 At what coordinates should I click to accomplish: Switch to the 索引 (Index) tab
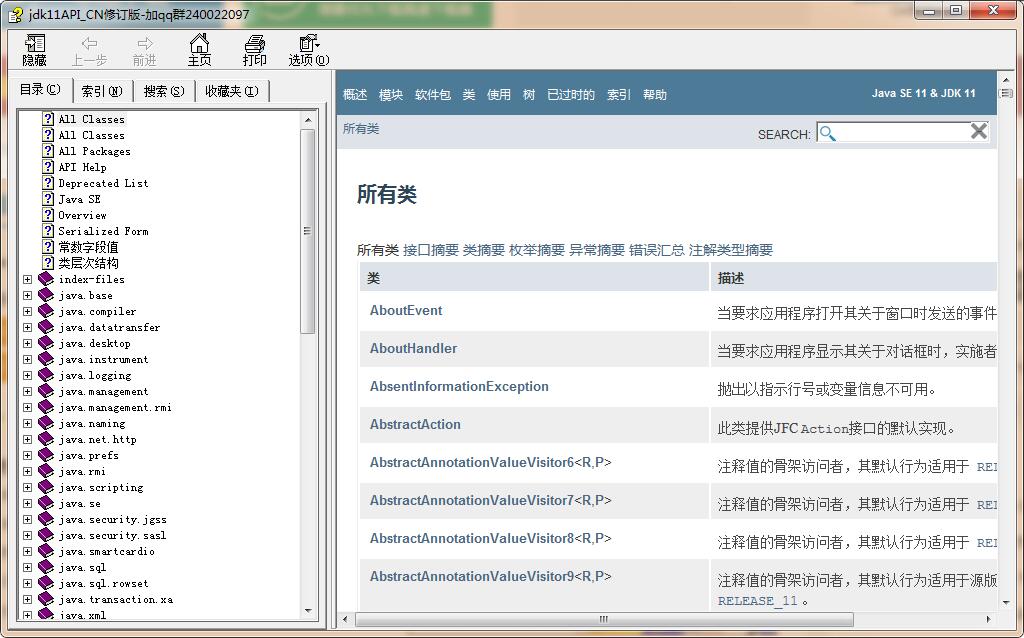point(102,91)
